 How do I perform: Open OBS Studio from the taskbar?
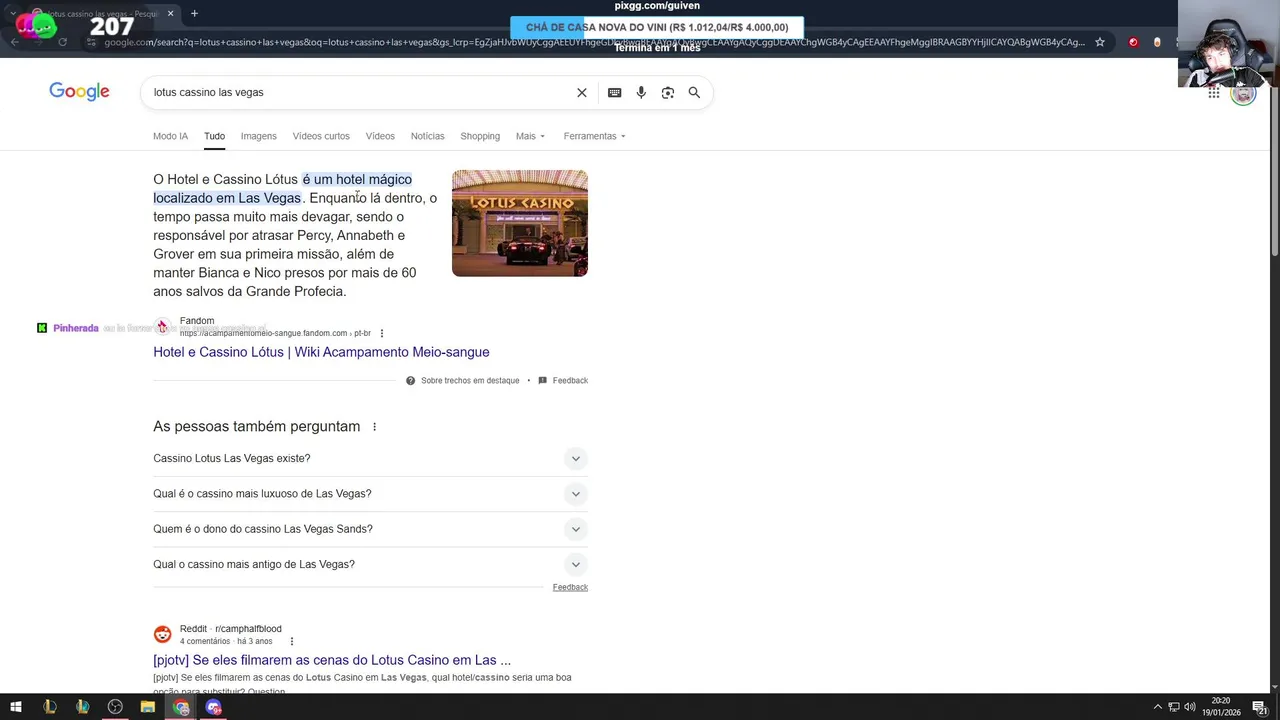coord(115,707)
